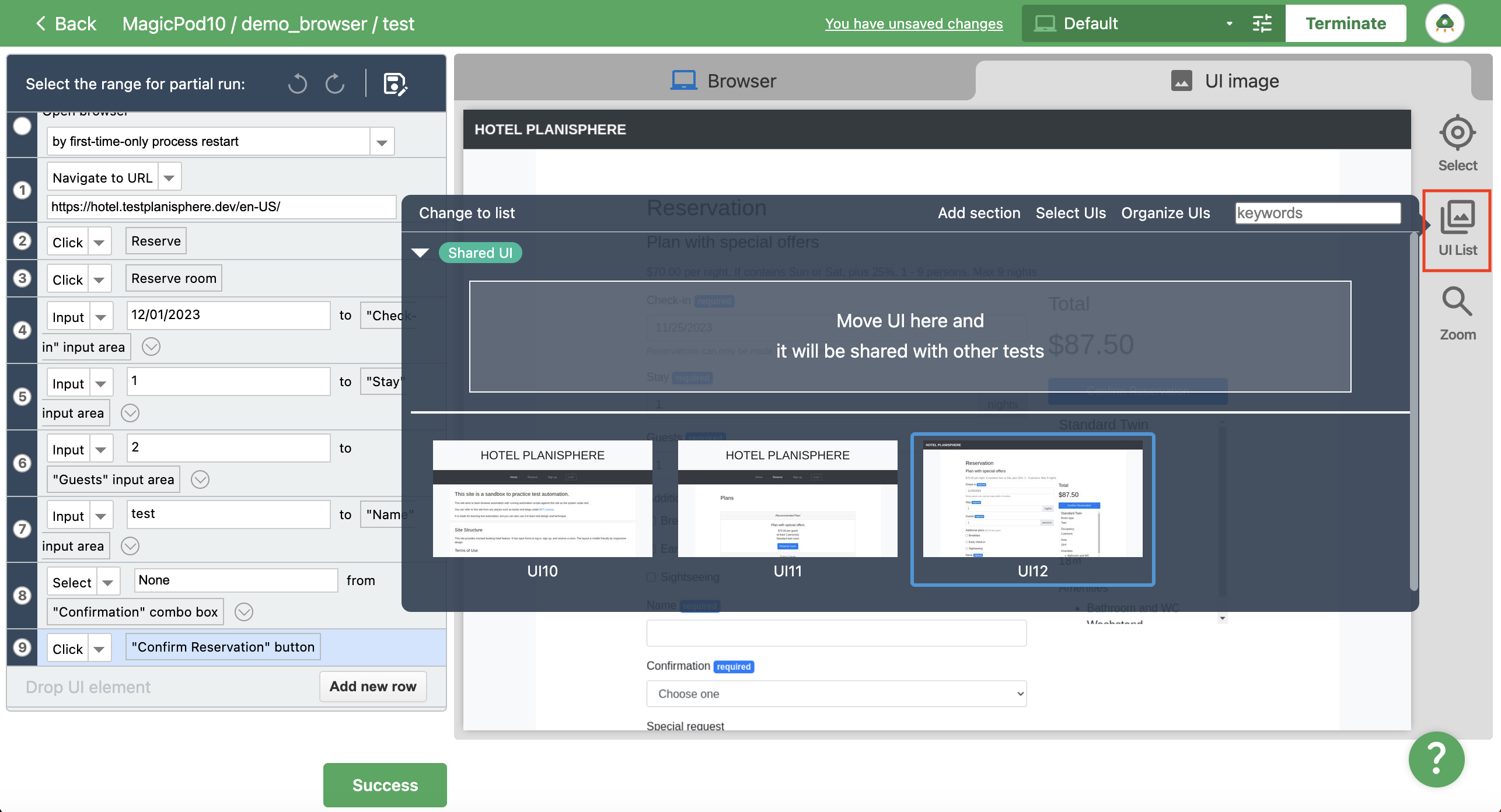Expand options for step 4 Check-in input
This screenshot has width=1501, height=812.
click(151, 346)
